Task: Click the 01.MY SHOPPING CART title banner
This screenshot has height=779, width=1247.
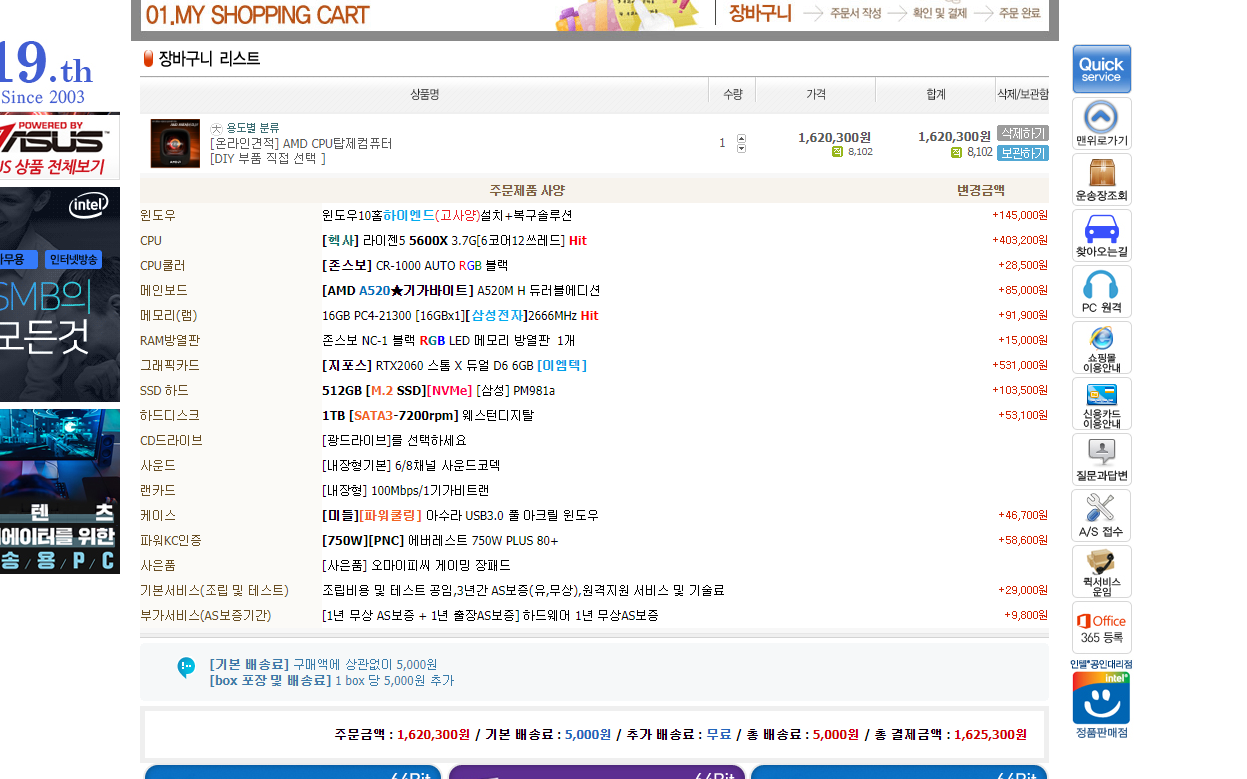Action: (x=258, y=15)
